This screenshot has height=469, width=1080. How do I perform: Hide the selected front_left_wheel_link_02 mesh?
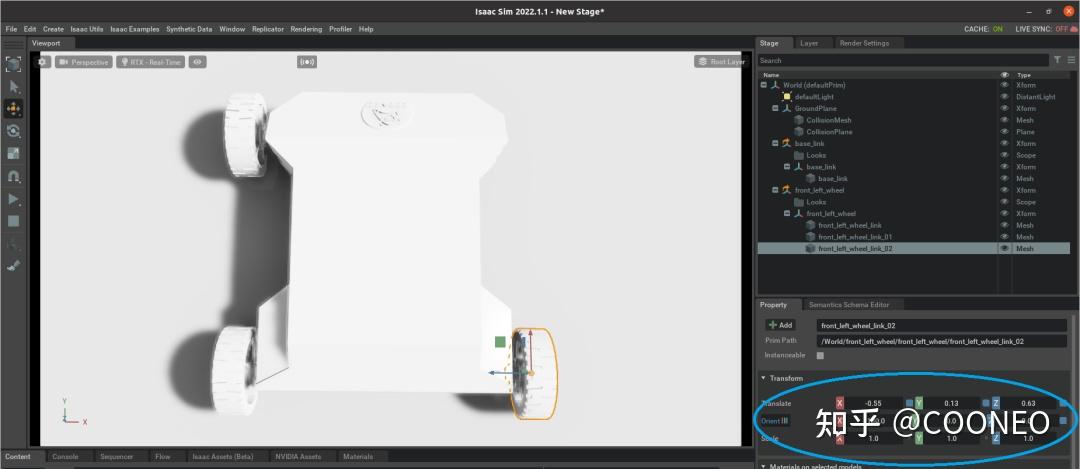1005,249
